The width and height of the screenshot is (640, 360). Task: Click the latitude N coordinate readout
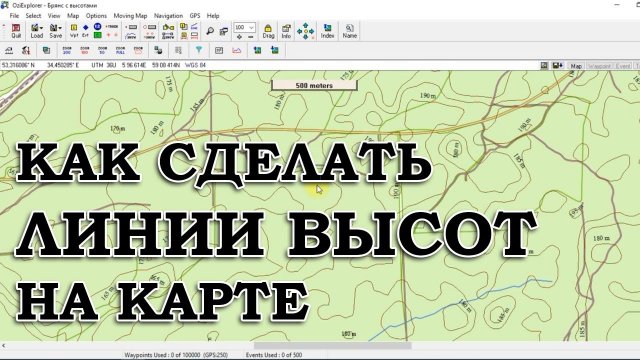pos(18,65)
